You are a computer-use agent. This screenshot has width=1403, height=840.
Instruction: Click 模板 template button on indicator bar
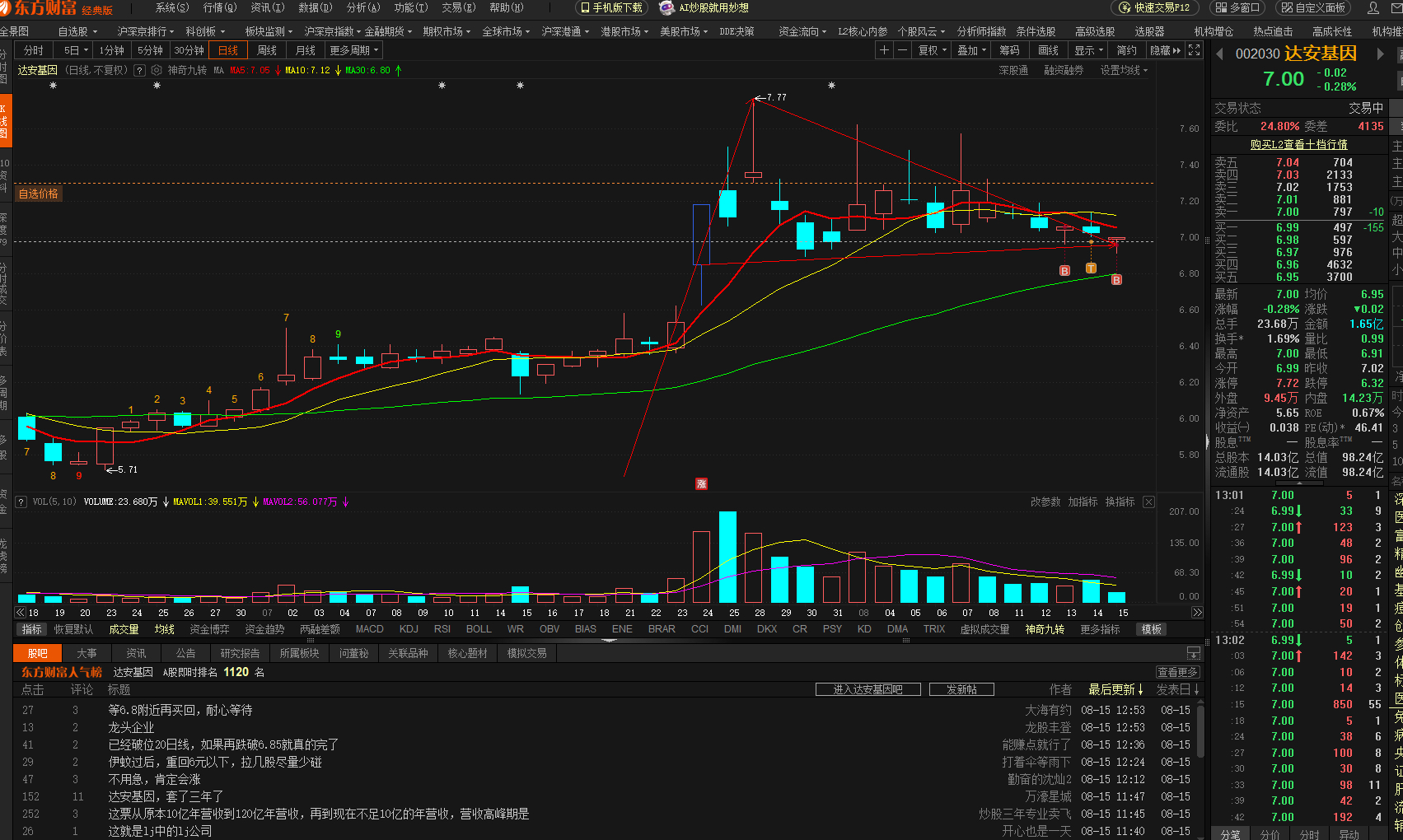tap(1152, 629)
